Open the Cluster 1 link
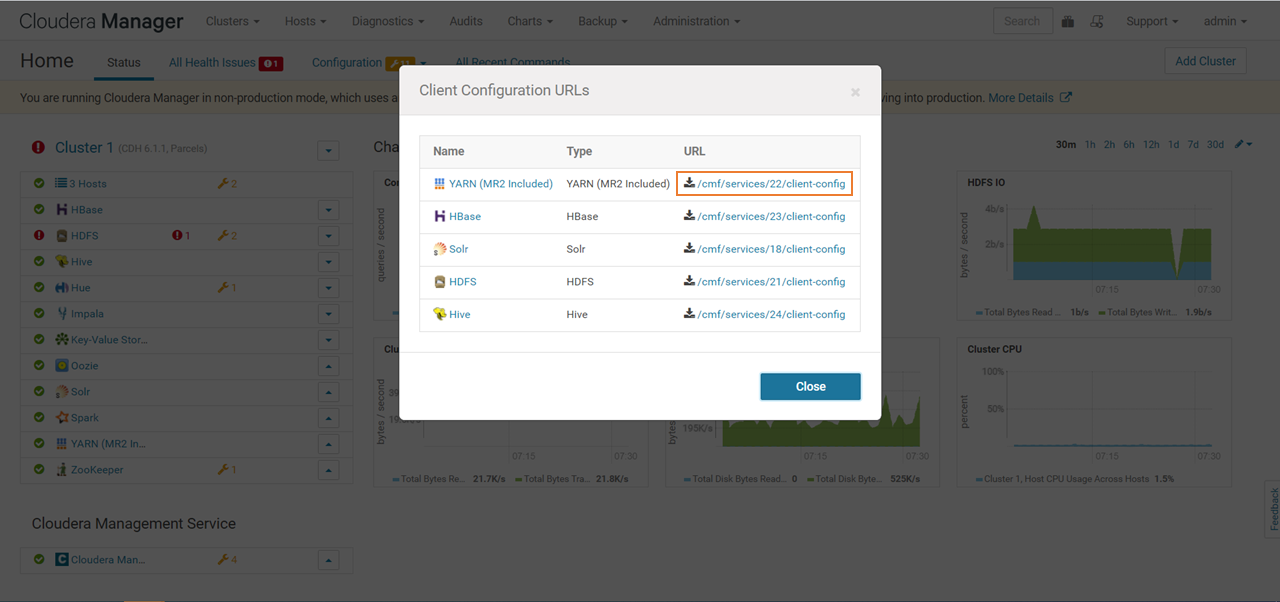The image size is (1280, 602). (x=84, y=147)
